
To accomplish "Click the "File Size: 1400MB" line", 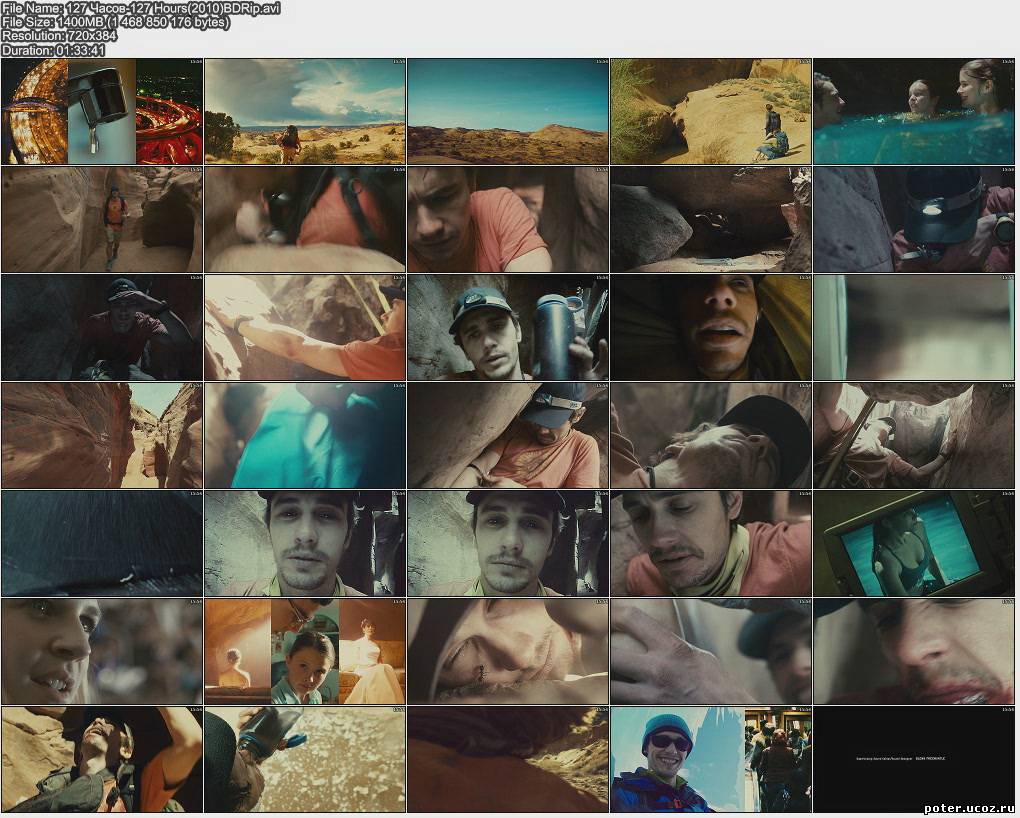I will (x=116, y=22).
